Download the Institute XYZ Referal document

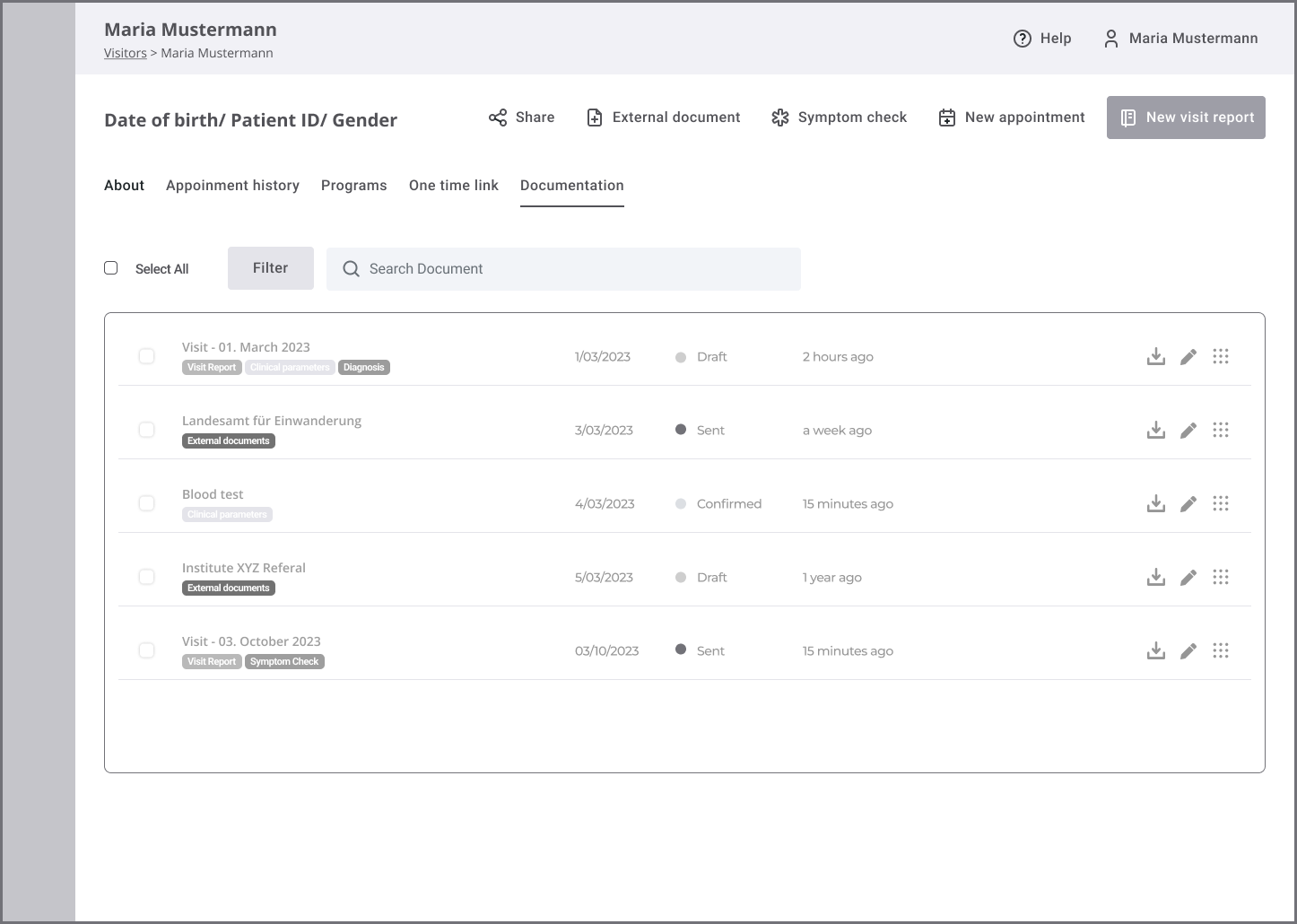point(1156,577)
